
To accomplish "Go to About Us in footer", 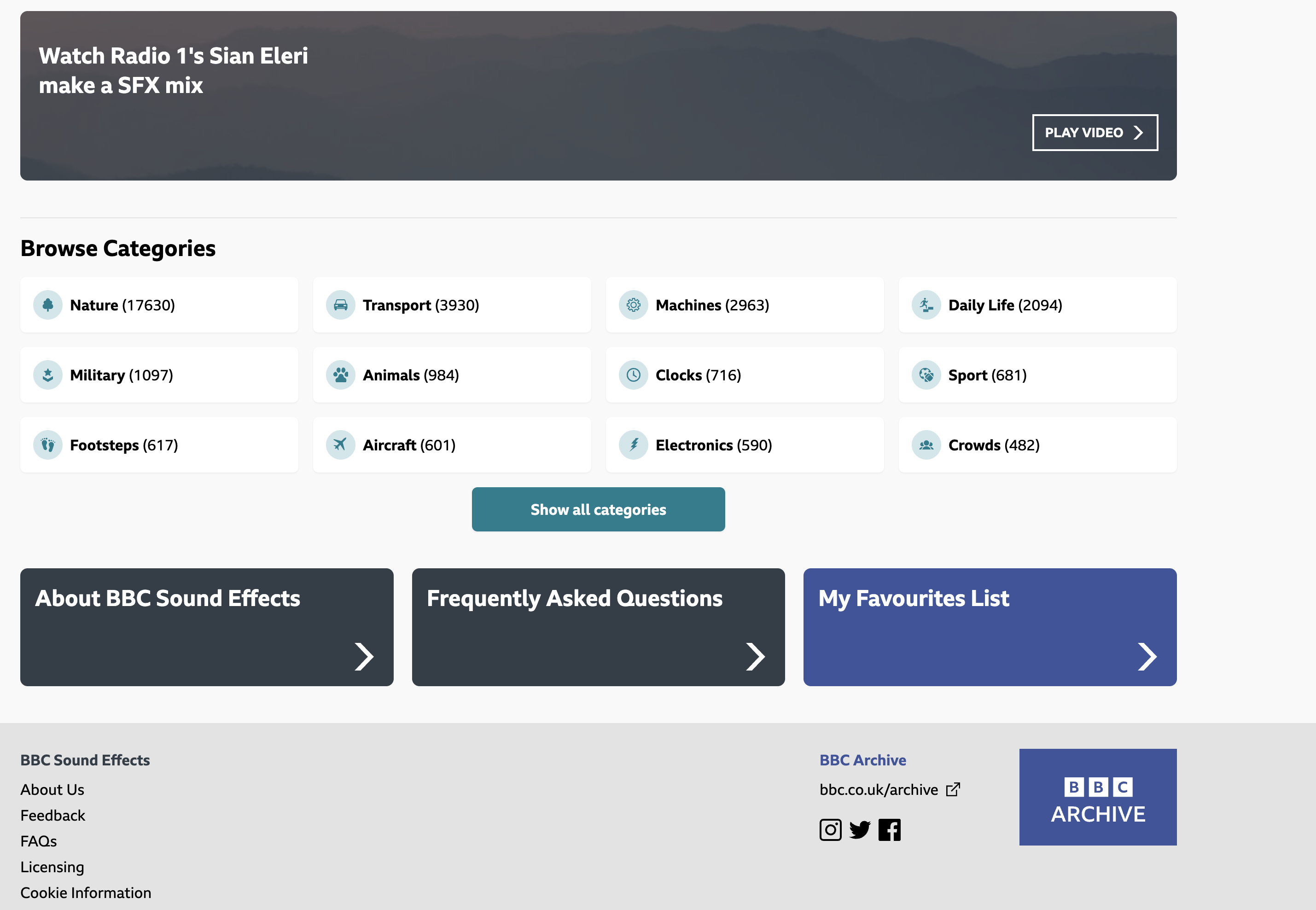I will 52,789.
